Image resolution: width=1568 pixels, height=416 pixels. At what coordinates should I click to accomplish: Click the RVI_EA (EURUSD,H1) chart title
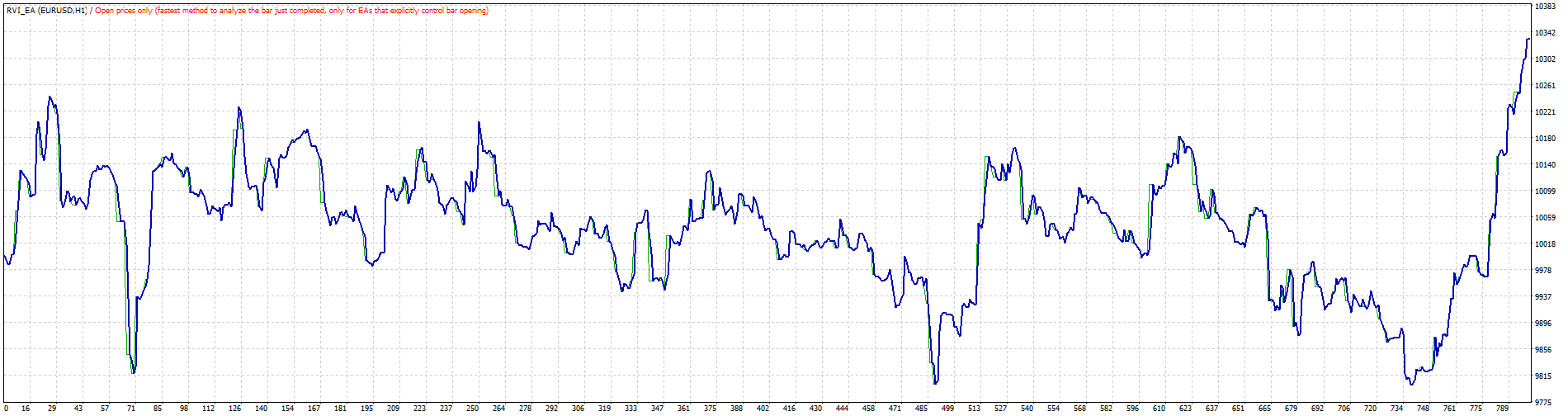pyautogui.click(x=47, y=11)
